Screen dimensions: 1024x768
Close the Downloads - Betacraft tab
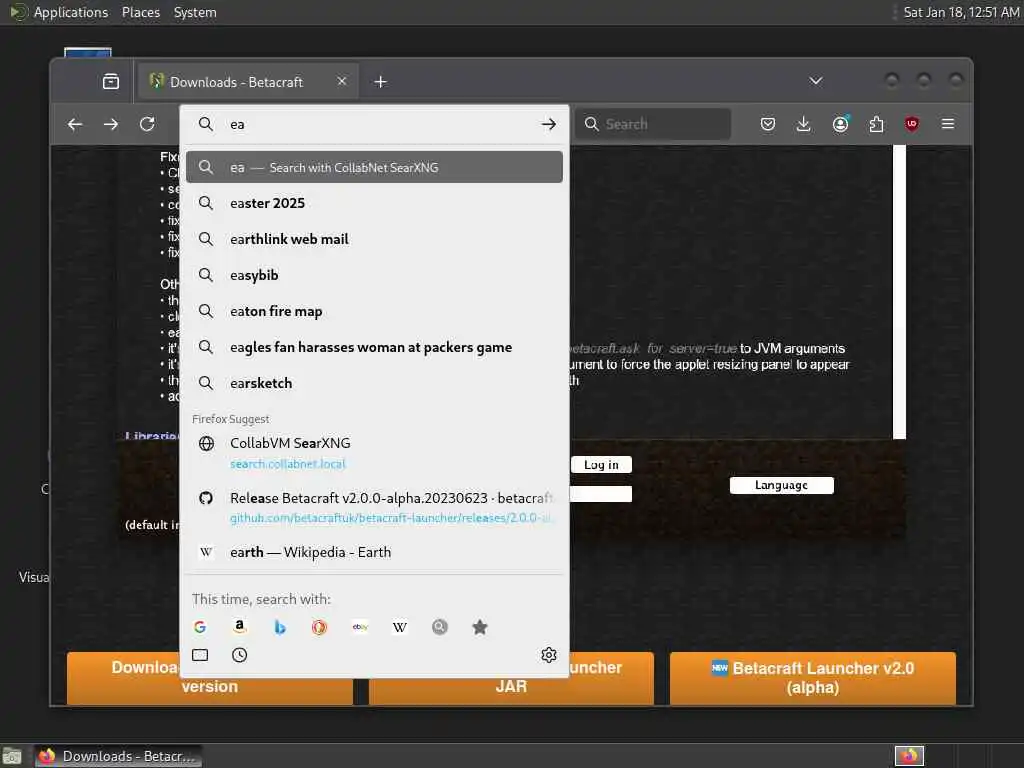[x=342, y=81]
